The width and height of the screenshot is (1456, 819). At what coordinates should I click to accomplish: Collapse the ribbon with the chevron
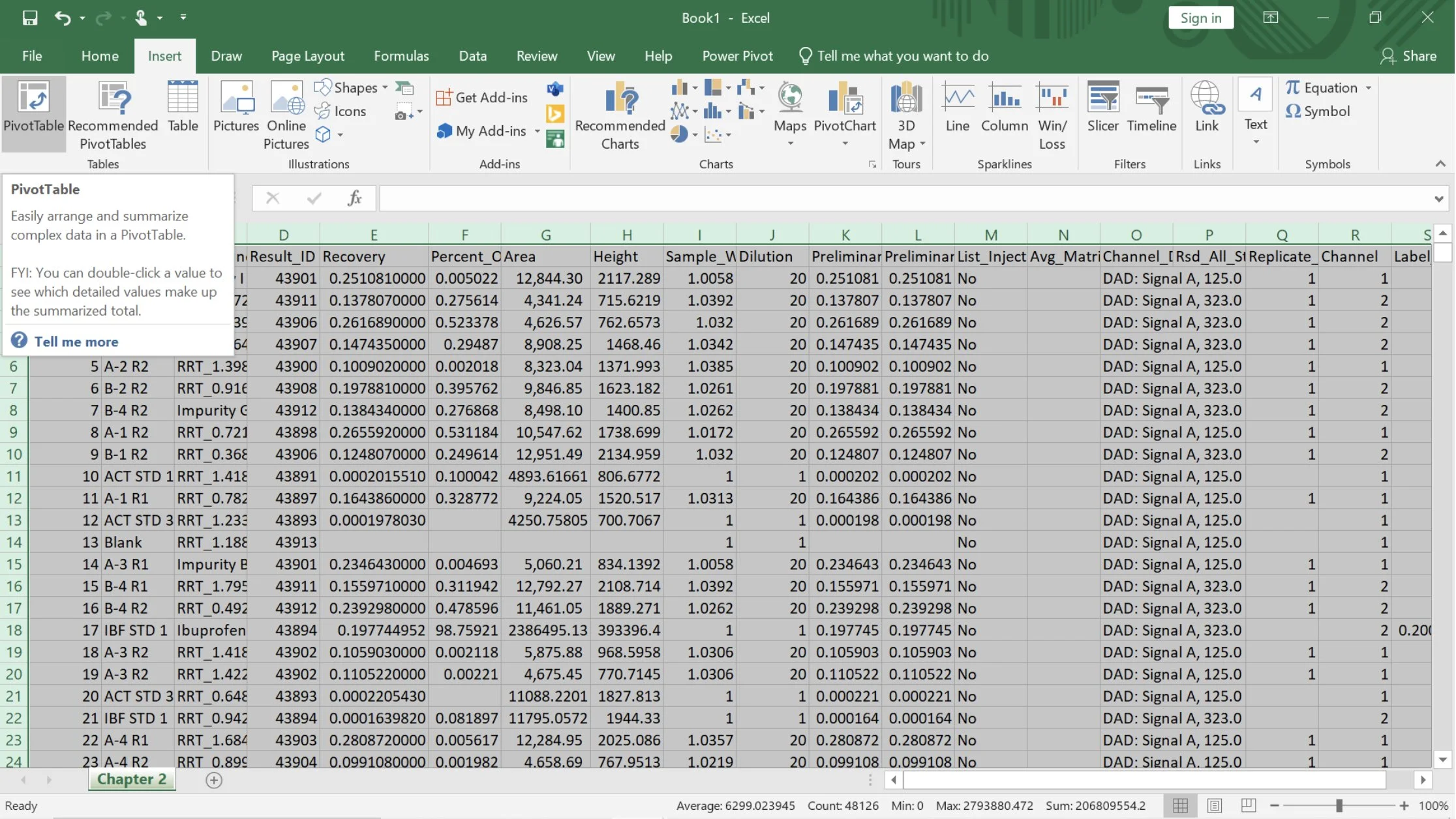pos(1440,164)
